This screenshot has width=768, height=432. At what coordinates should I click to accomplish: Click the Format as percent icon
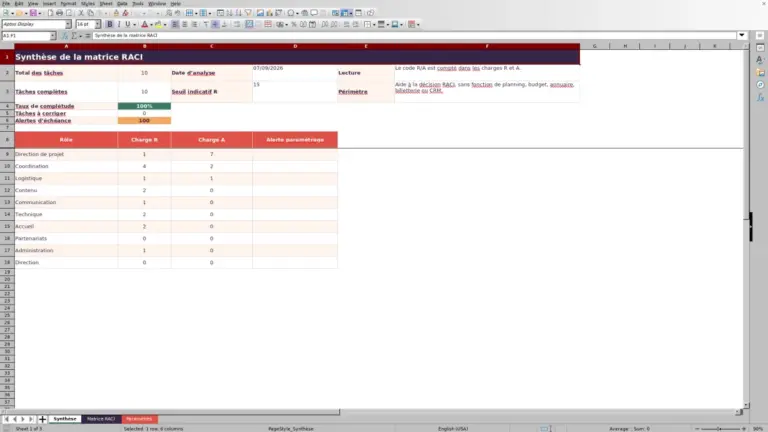294,24
